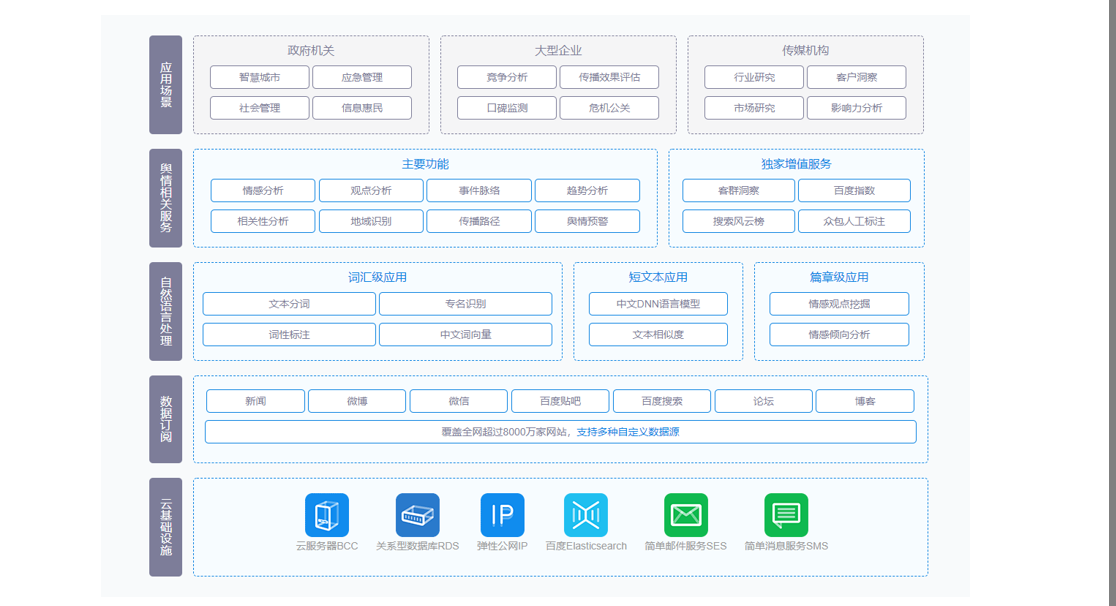Click the 百度搜索 data source
The height and width of the screenshot is (606, 1116).
[662, 401]
